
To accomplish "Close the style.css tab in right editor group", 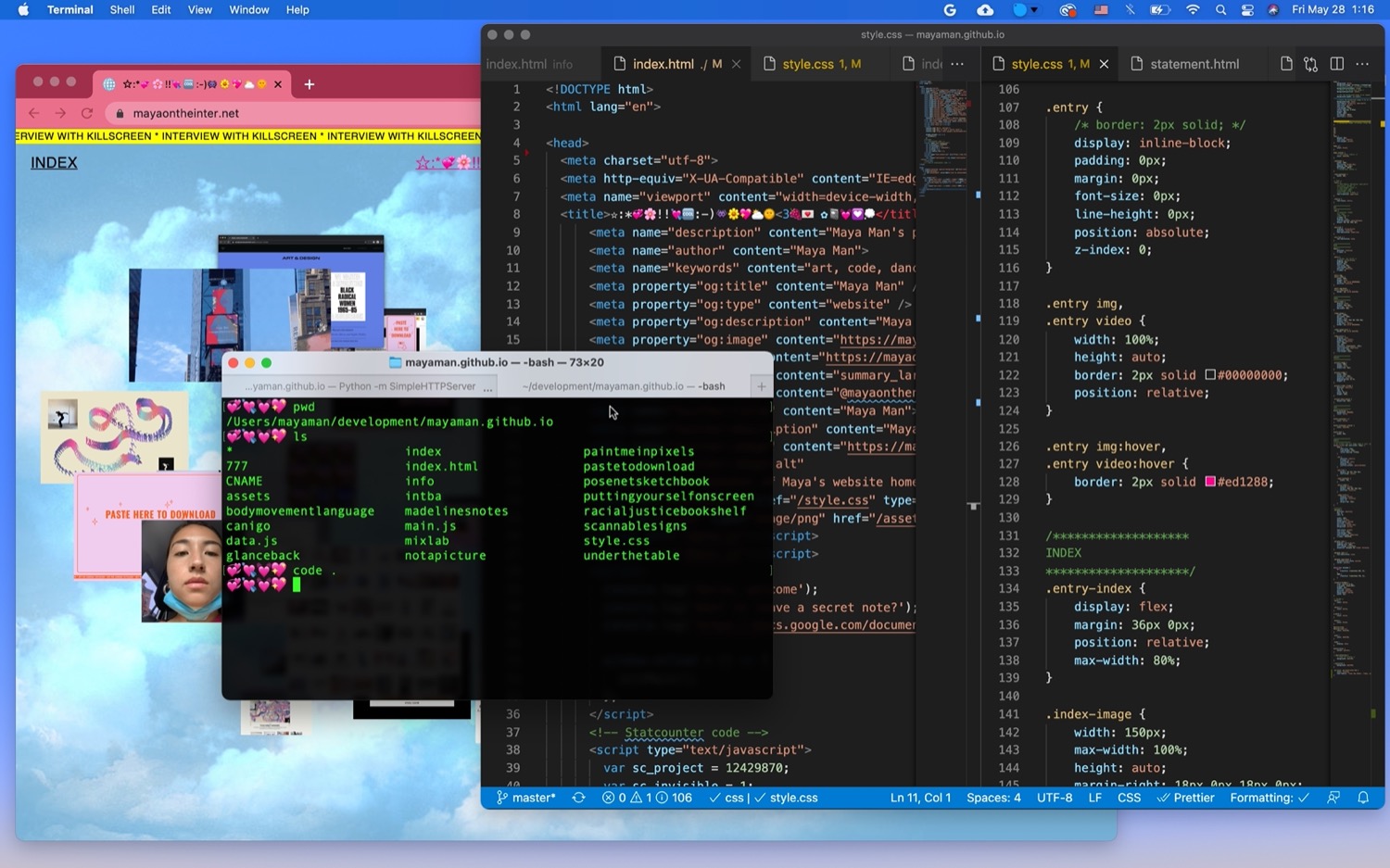I will (x=1104, y=64).
